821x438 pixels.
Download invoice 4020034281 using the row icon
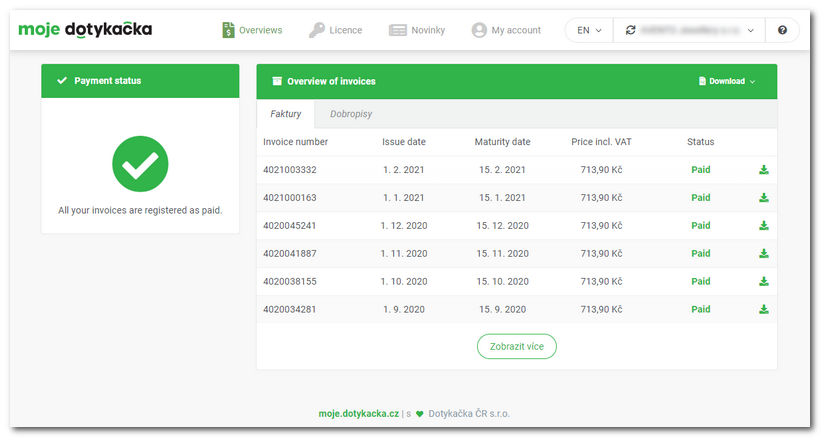pyautogui.click(x=764, y=310)
